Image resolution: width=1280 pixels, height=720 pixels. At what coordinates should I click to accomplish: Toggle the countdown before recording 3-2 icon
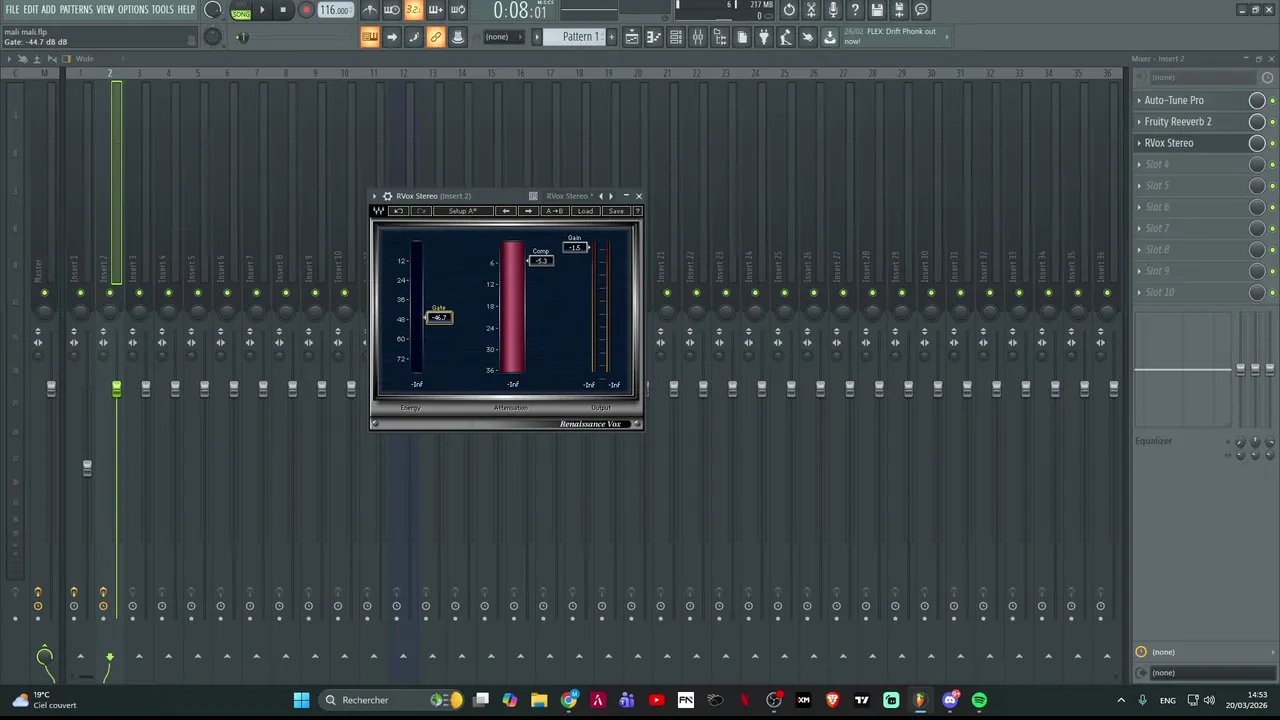[414, 10]
